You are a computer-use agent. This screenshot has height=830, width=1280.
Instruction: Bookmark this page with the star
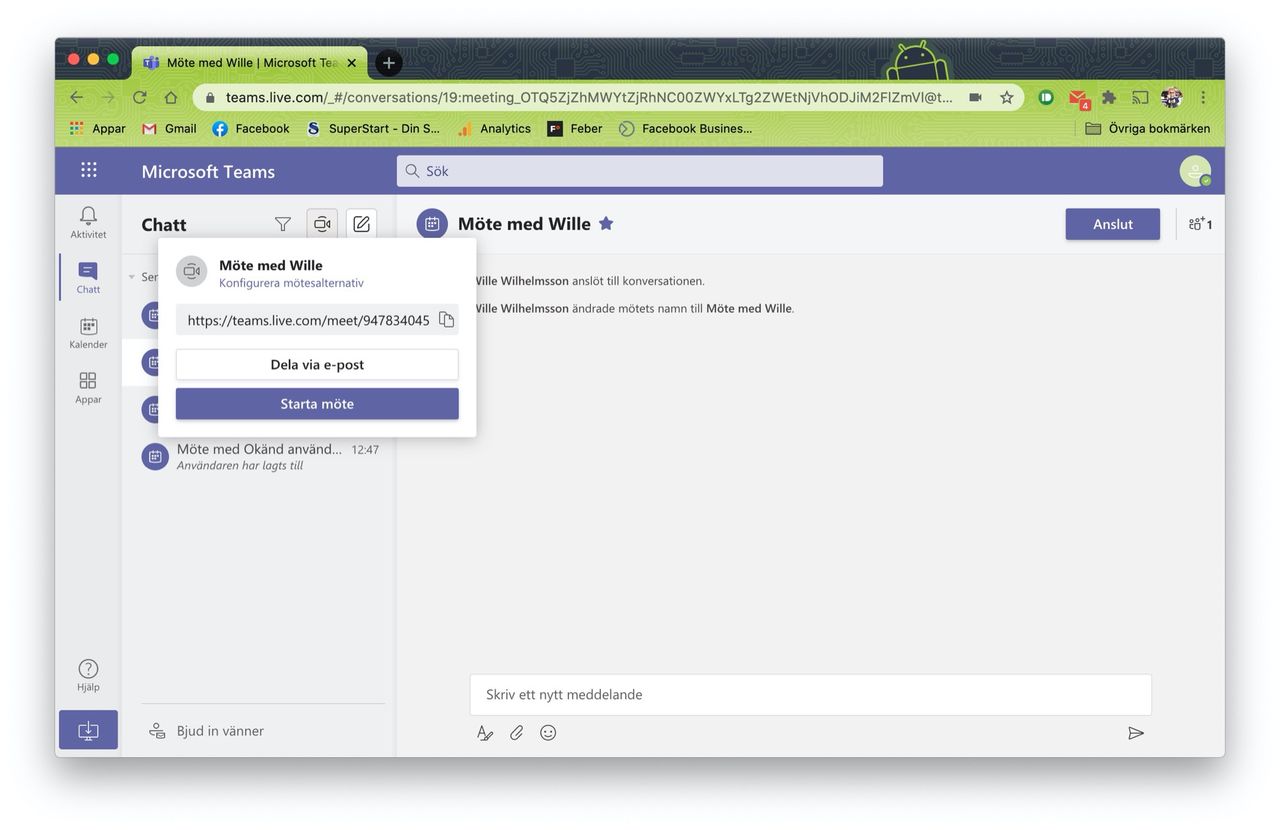pyautogui.click(x=1007, y=97)
